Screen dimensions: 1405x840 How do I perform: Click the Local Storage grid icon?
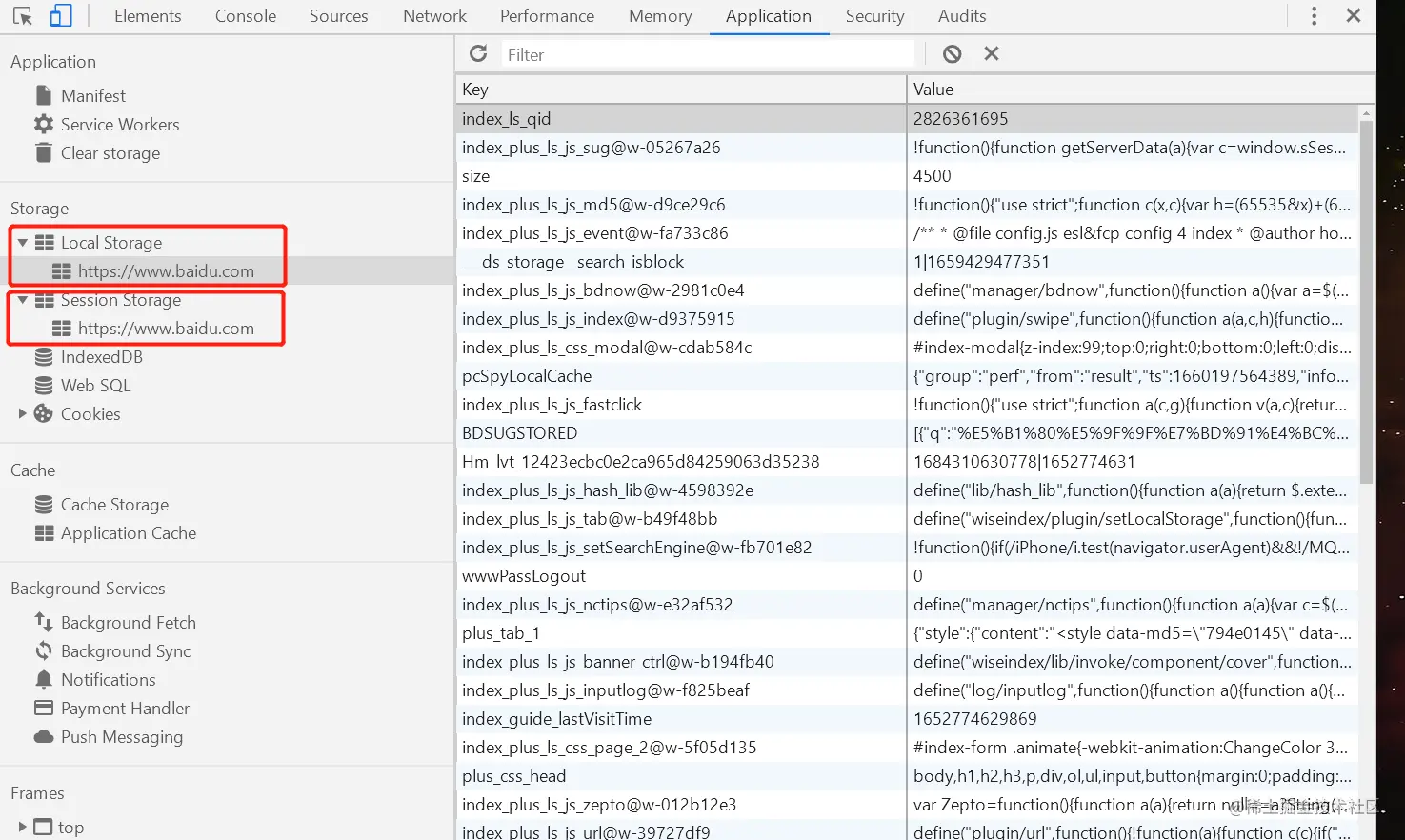44,243
